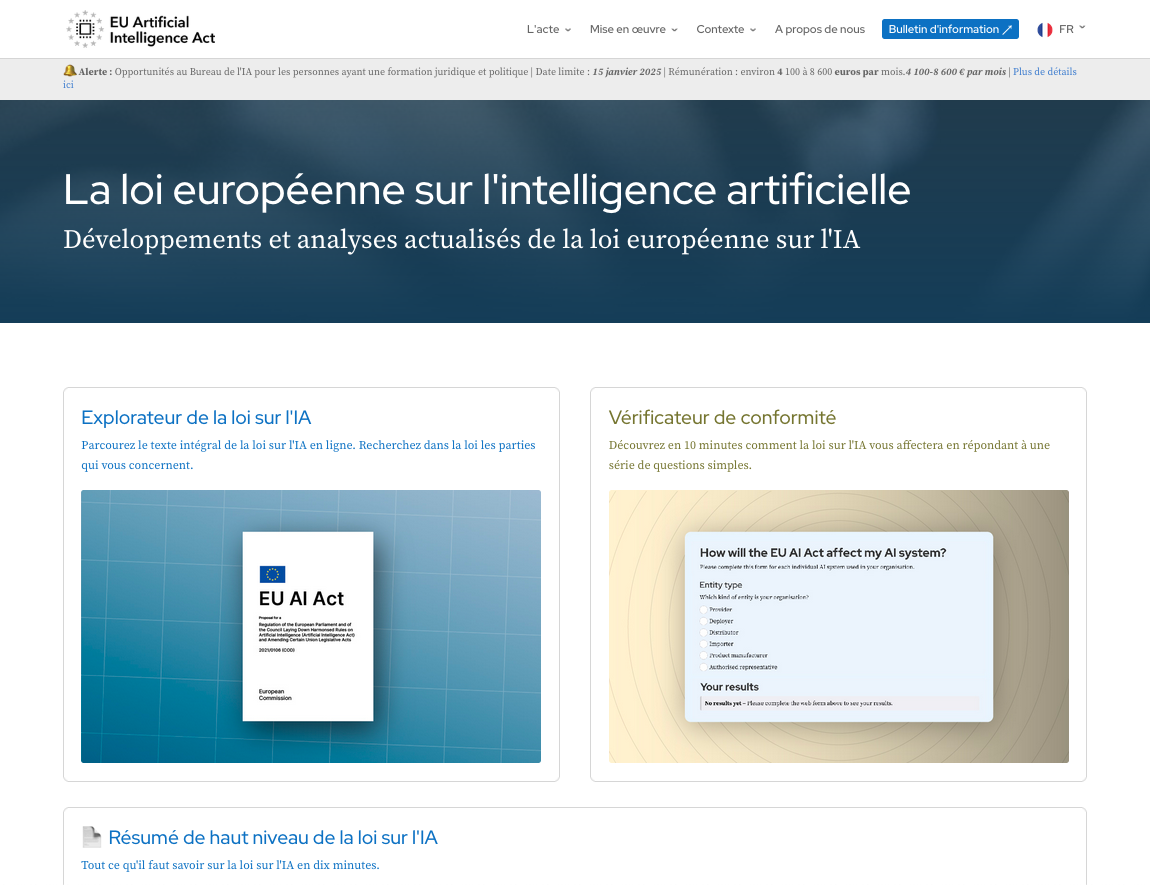Image resolution: width=1150 pixels, height=885 pixels.
Task: Select the Provider radio option
Action: [x=703, y=609]
